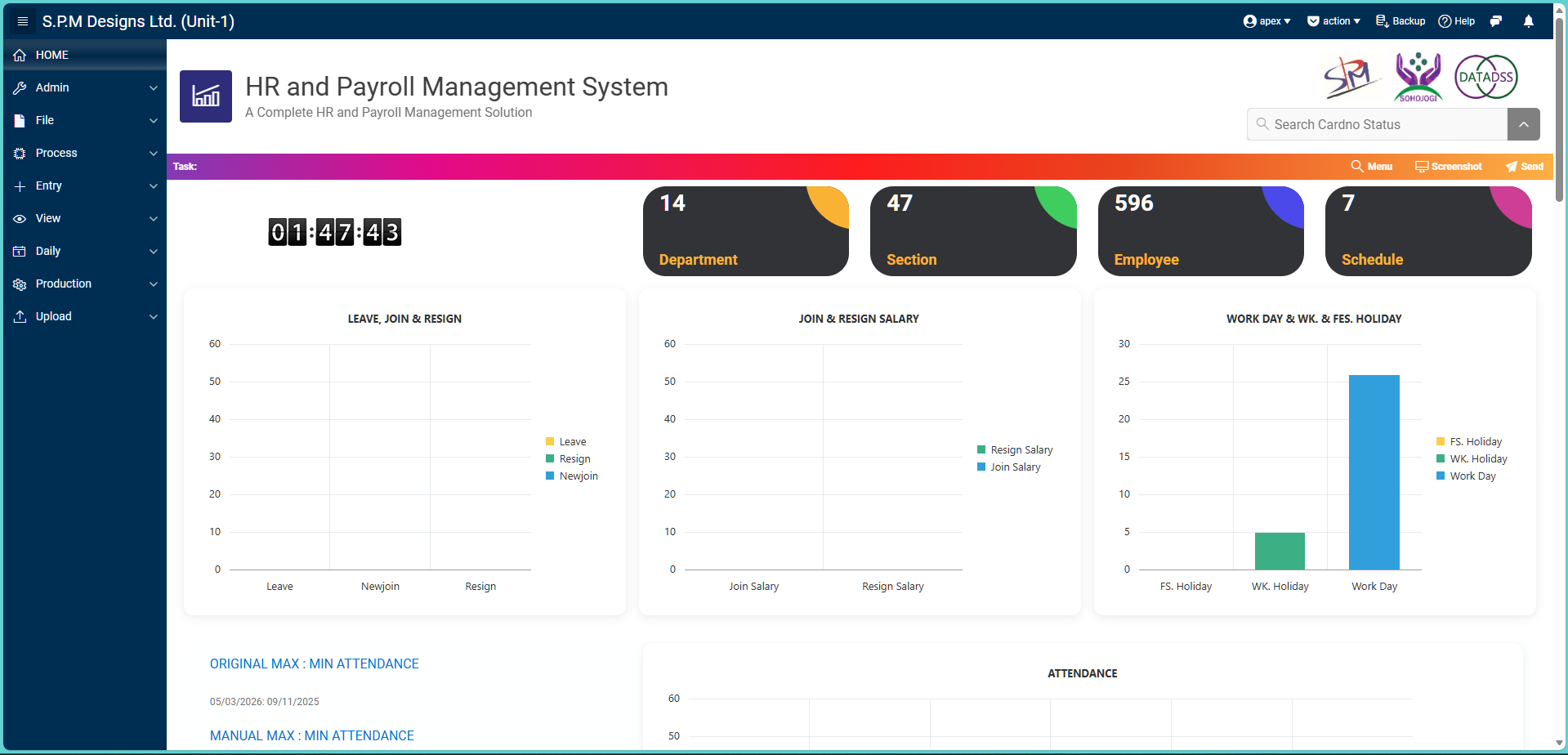Viewport: 1568px width, 755px height.
Task: Collapse the search panel with chevron button
Action: coord(1524,124)
